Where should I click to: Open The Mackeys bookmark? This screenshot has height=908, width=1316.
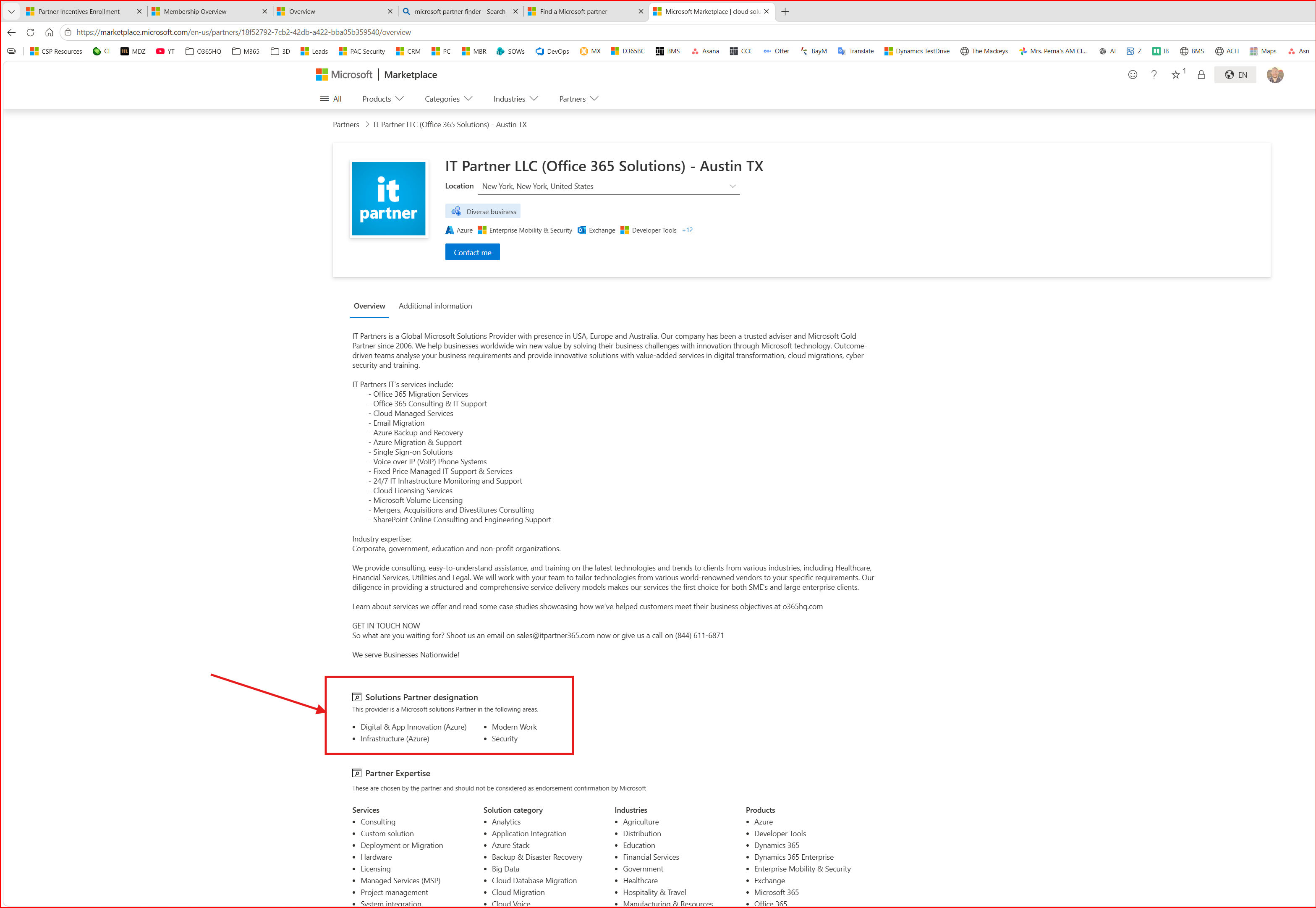tap(984, 51)
